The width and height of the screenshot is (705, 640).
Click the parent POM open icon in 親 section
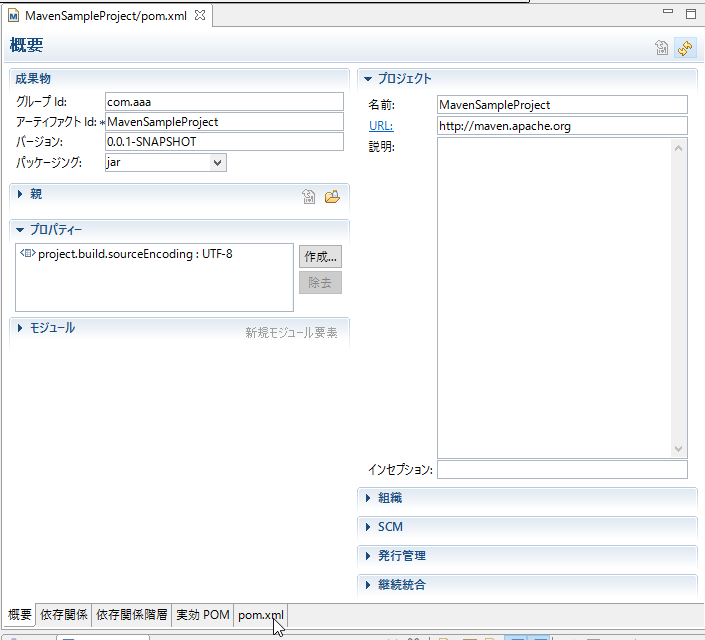tap(308, 197)
